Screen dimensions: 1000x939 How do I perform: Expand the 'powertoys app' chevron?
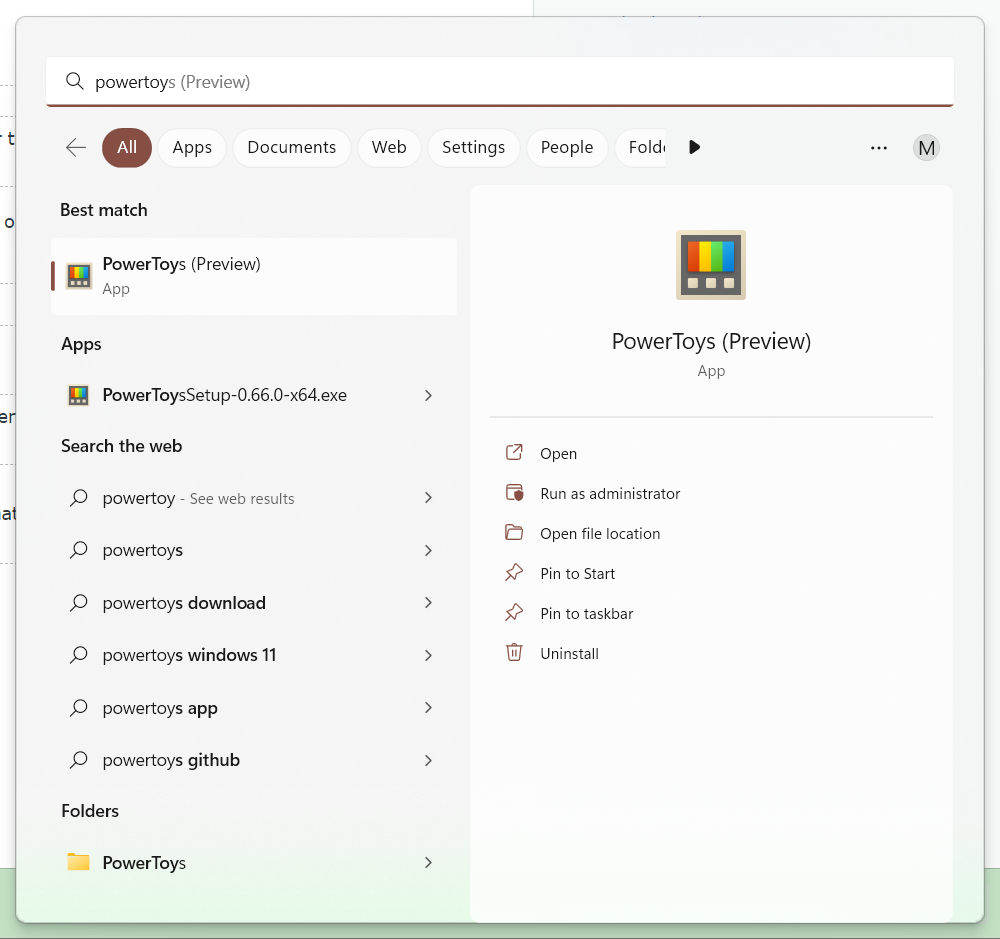pyautogui.click(x=429, y=707)
